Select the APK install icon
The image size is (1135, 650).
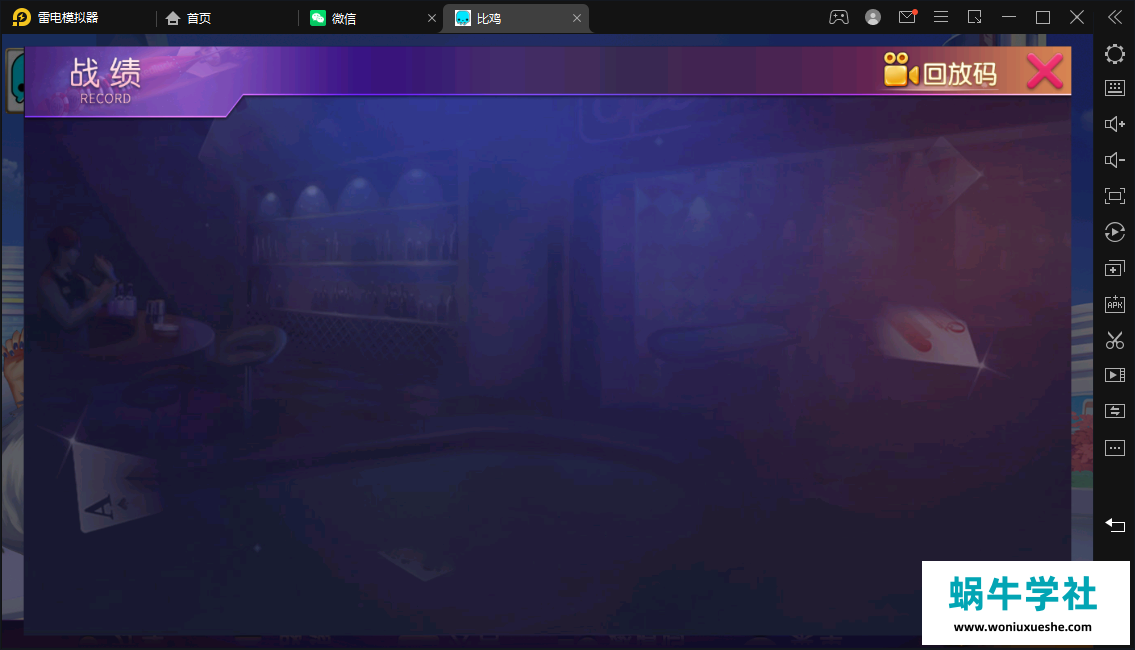click(1114, 304)
